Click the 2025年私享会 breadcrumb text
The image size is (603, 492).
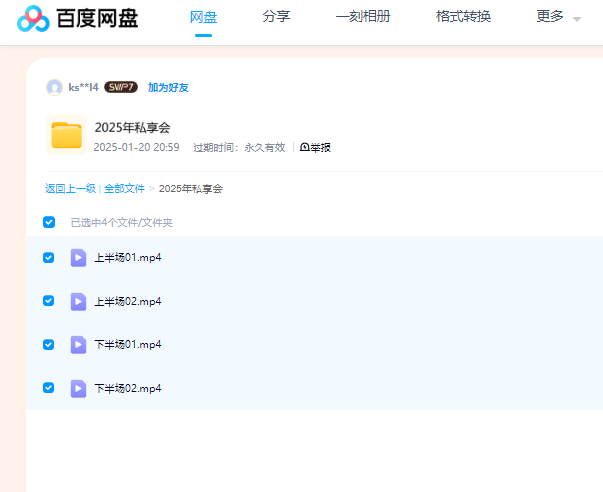click(191, 188)
